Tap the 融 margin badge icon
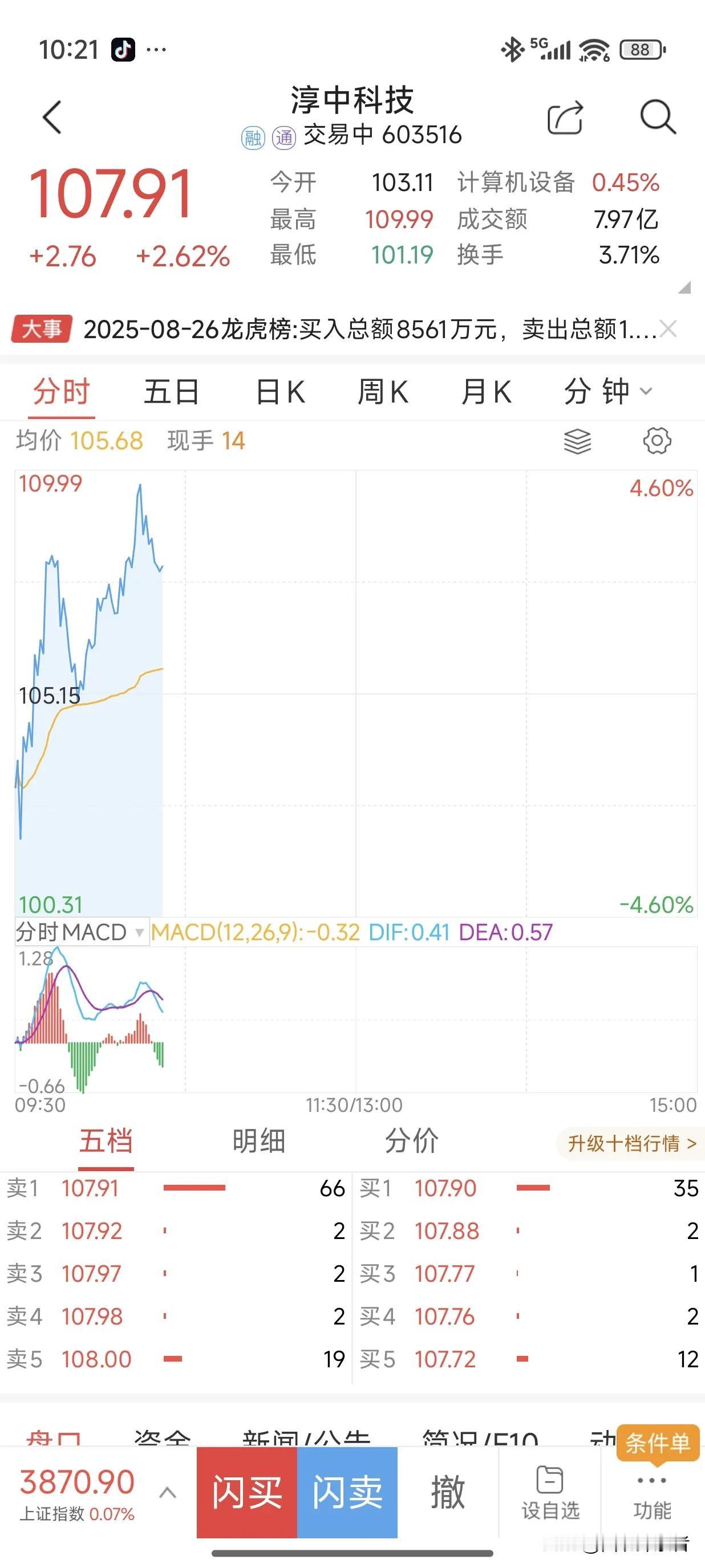 (253, 137)
